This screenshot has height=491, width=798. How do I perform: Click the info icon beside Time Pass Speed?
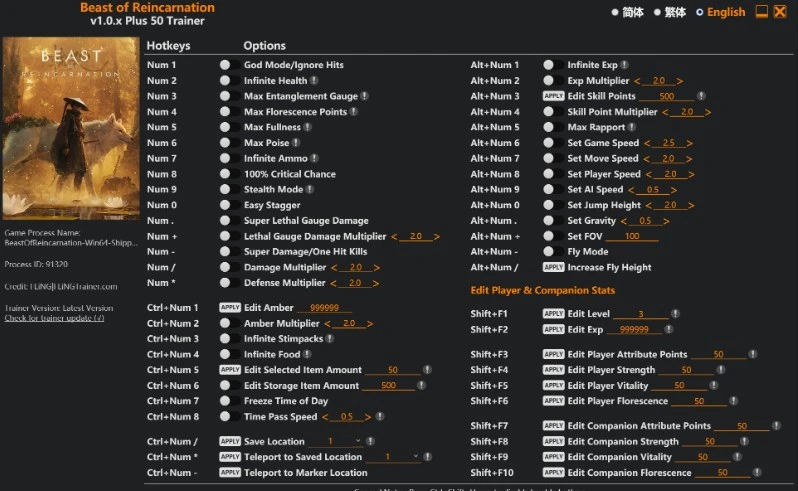coord(380,416)
